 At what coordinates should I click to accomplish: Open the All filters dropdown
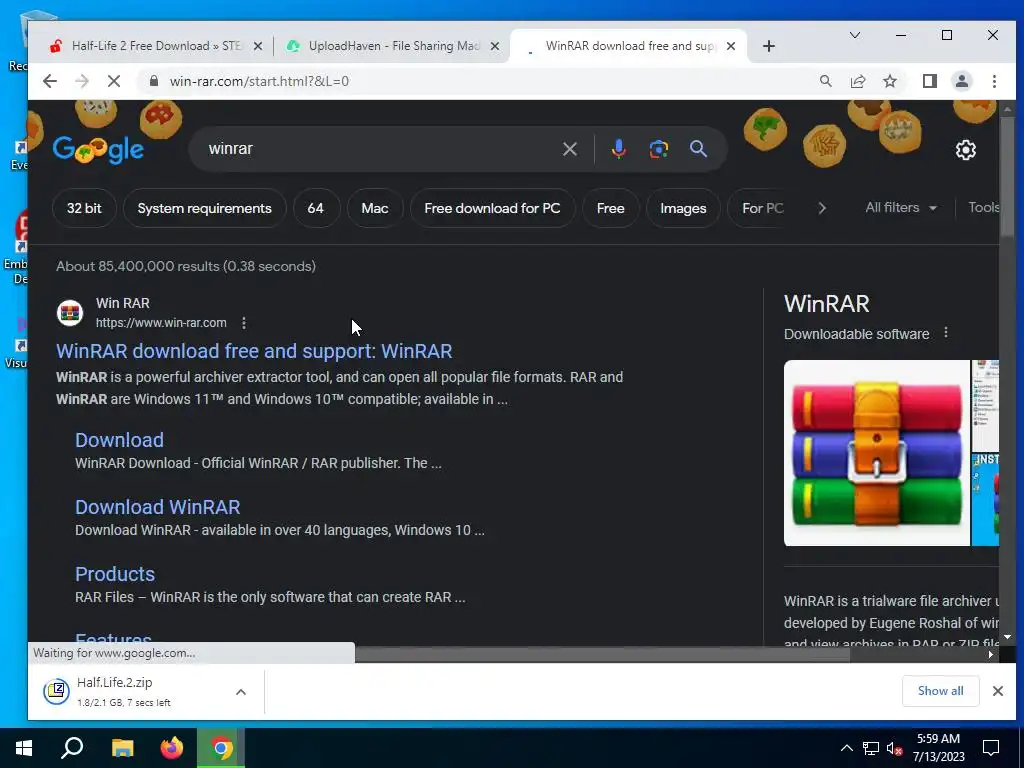[901, 208]
